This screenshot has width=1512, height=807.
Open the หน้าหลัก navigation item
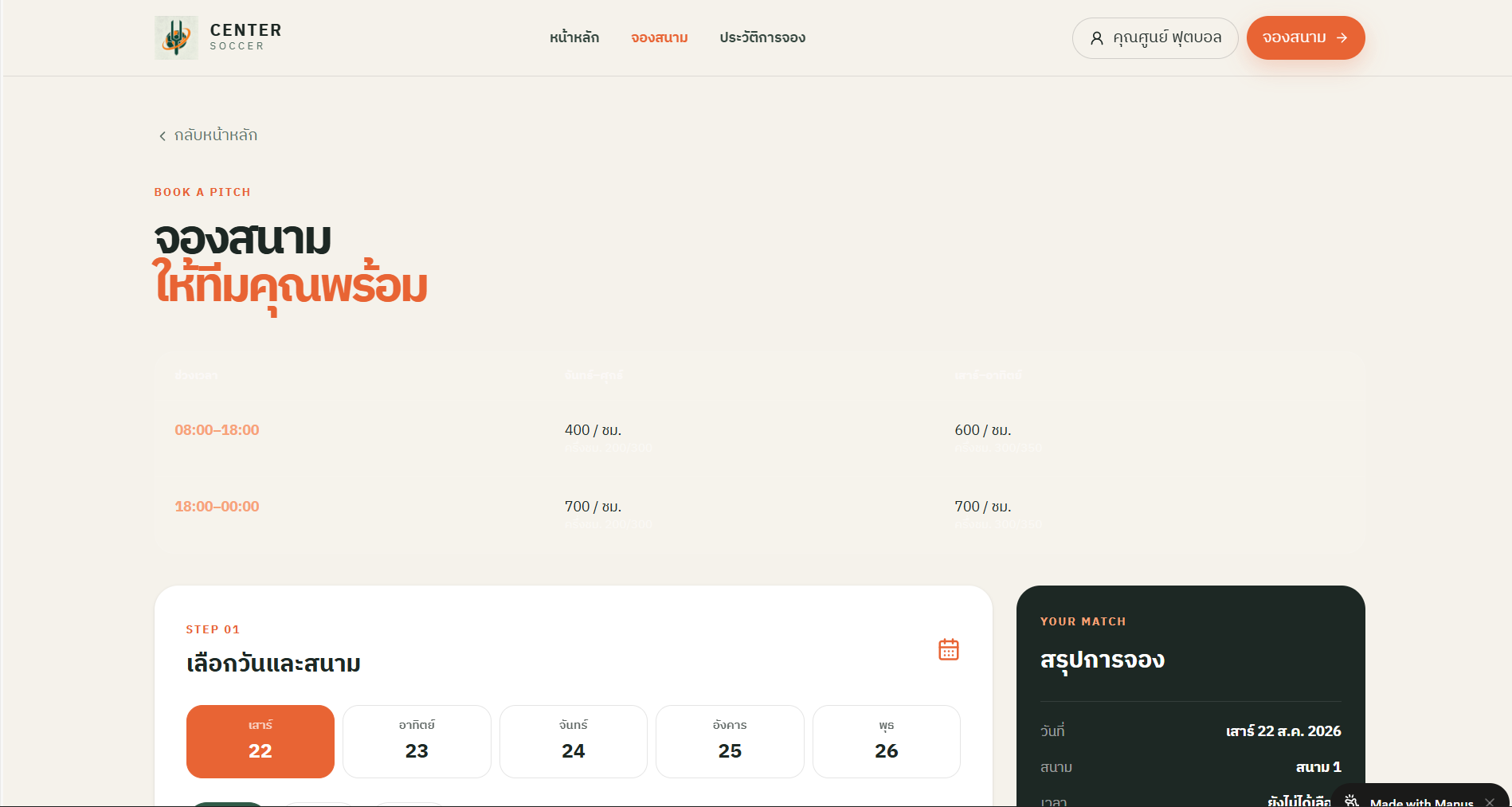(574, 37)
